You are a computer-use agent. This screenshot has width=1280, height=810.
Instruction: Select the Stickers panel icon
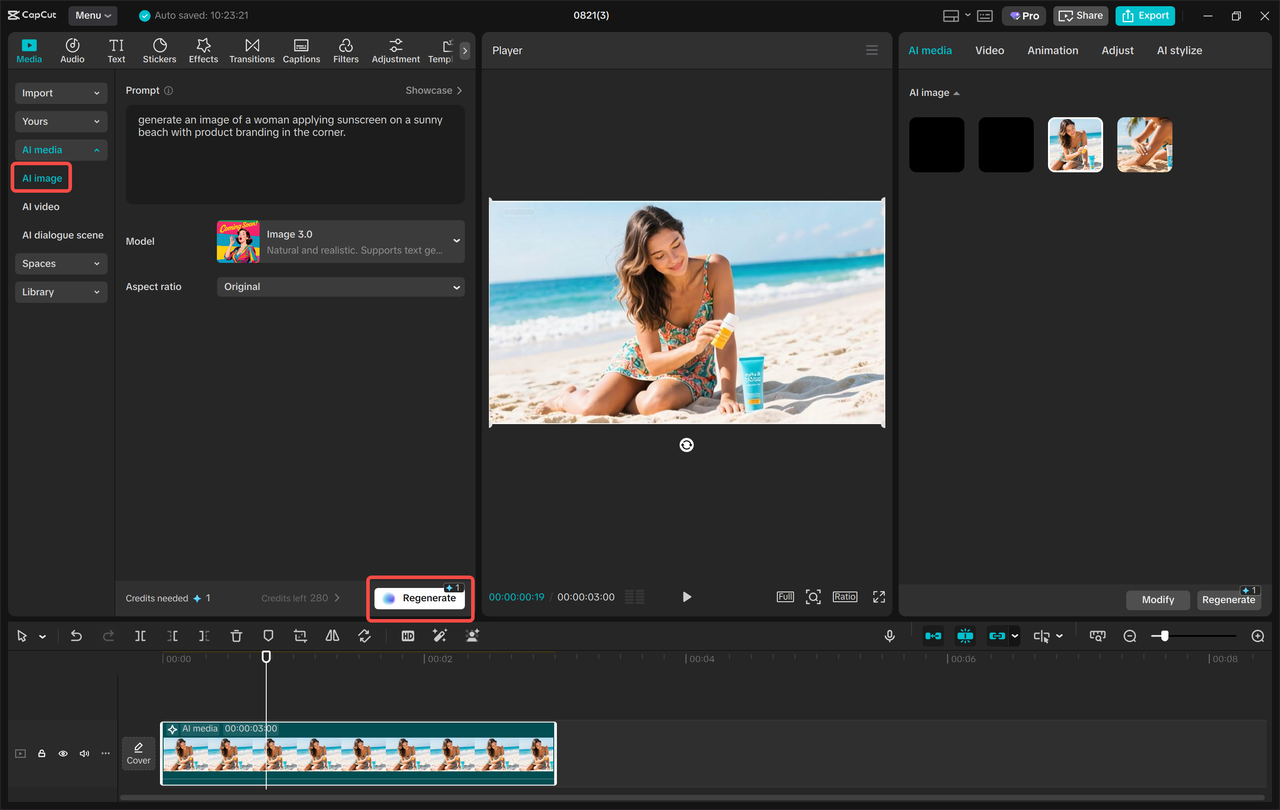(159, 50)
